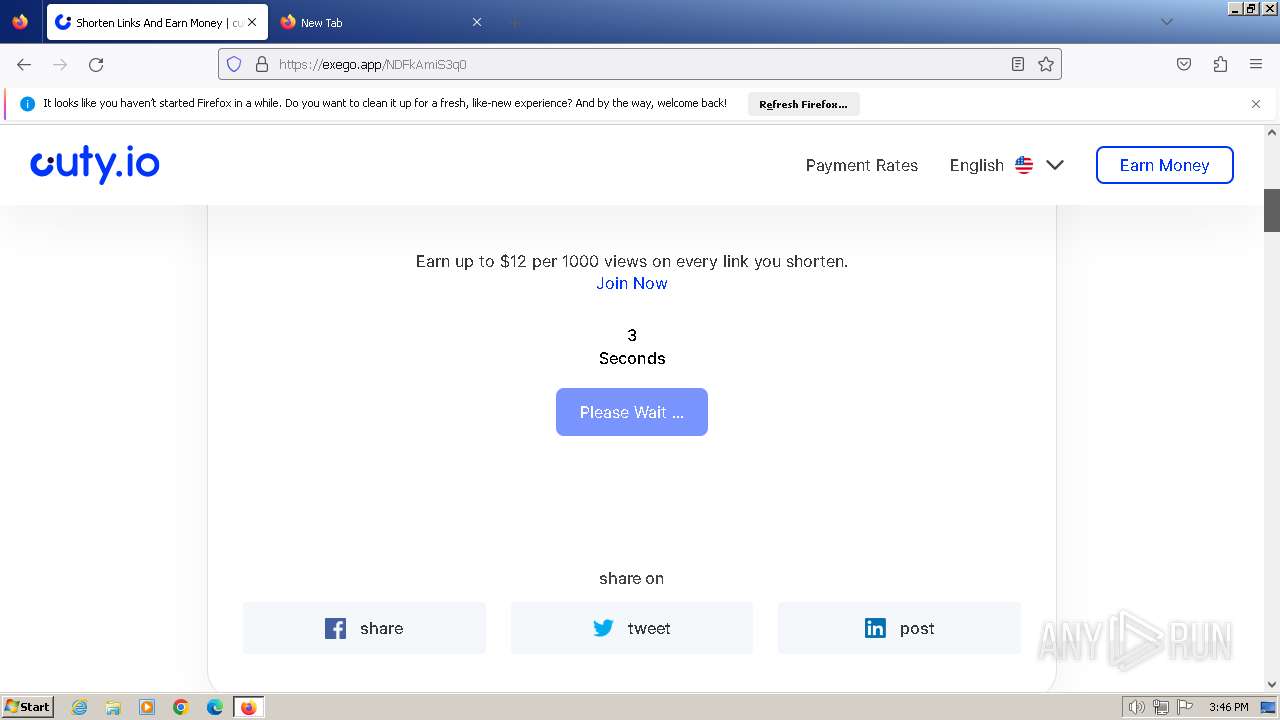Expand the English language dropdown

(x=1007, y=165)
